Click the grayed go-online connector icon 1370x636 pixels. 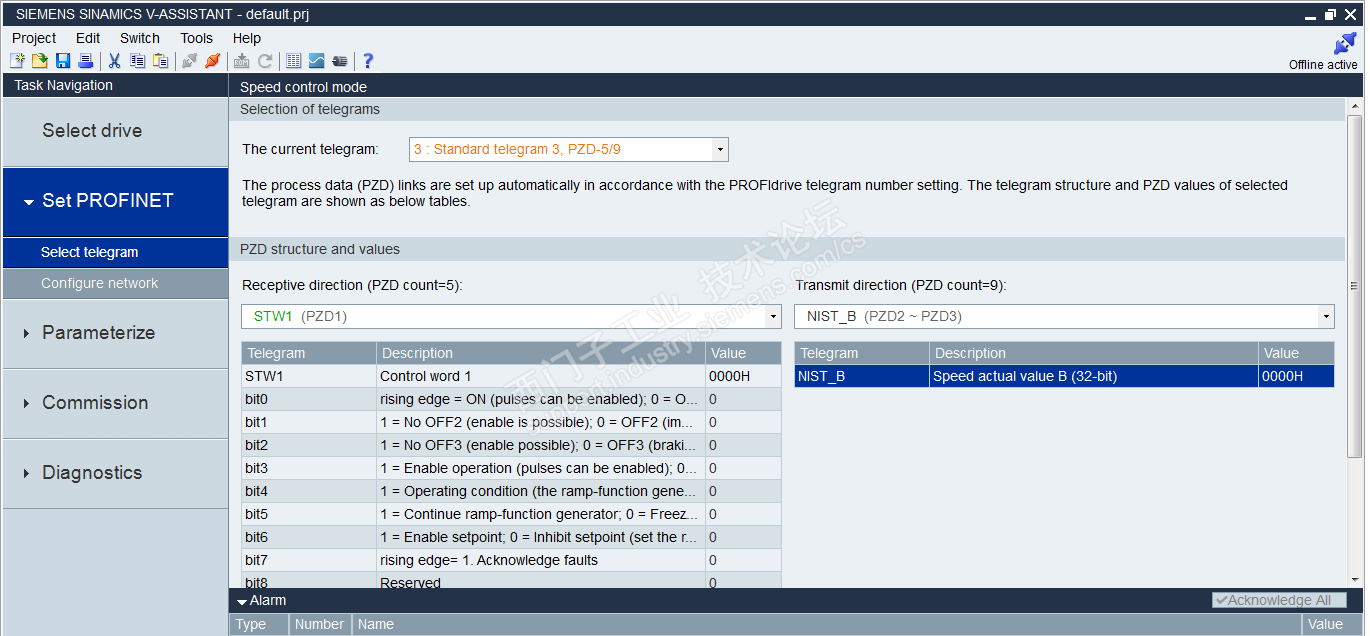pos(189,61)
